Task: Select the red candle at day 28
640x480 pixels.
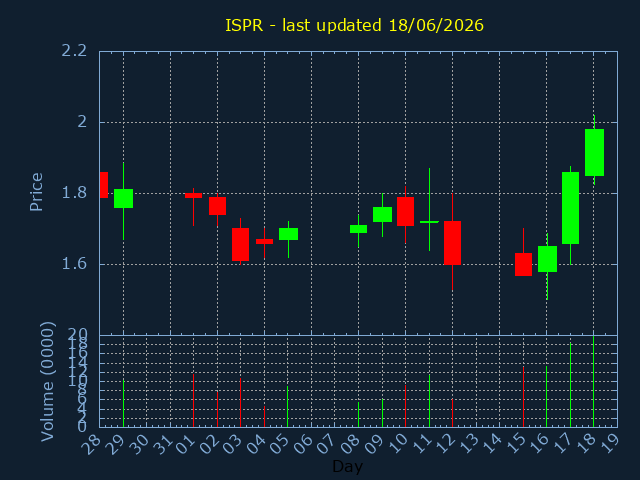Action: point(104,185)
